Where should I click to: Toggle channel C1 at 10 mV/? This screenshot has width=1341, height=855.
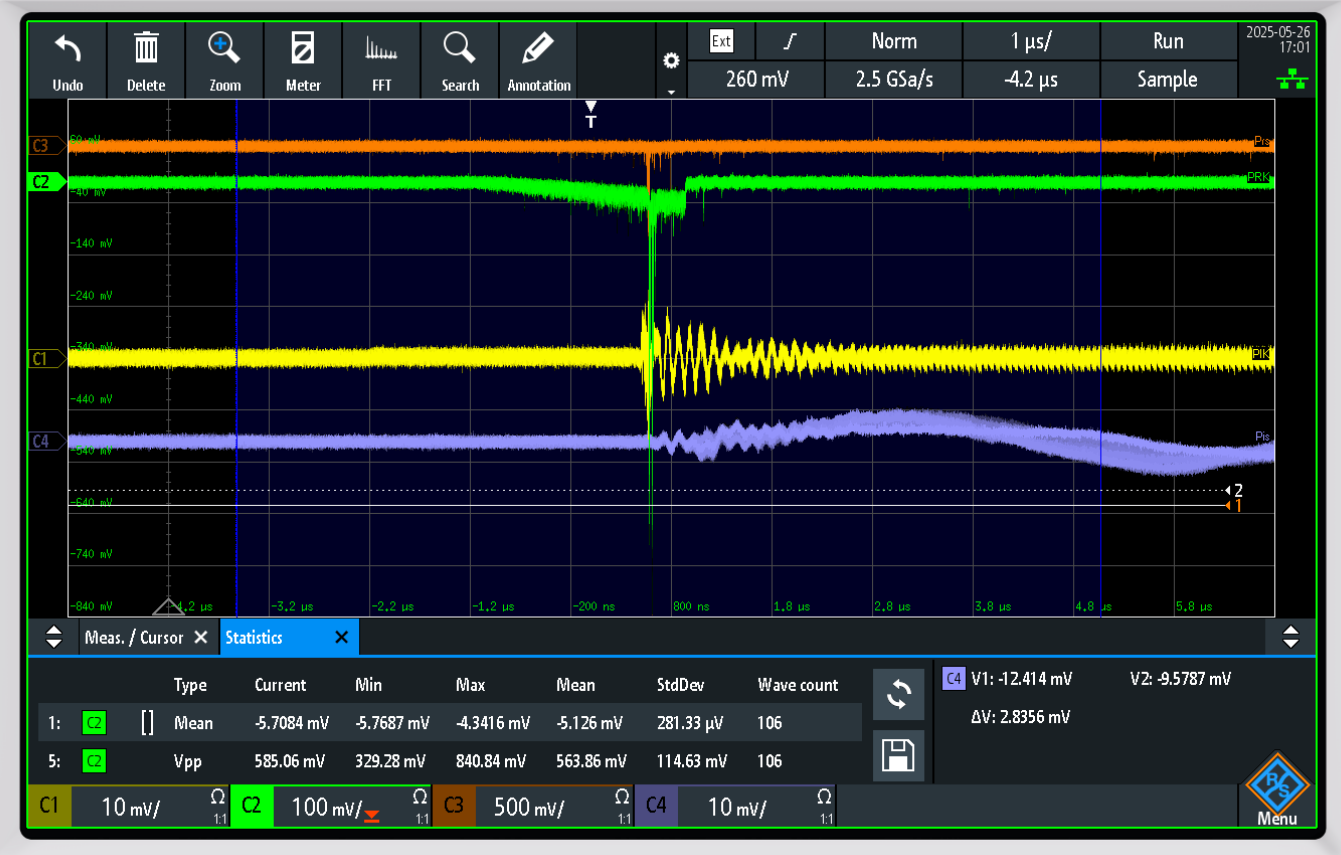click(x=129, y=807)
